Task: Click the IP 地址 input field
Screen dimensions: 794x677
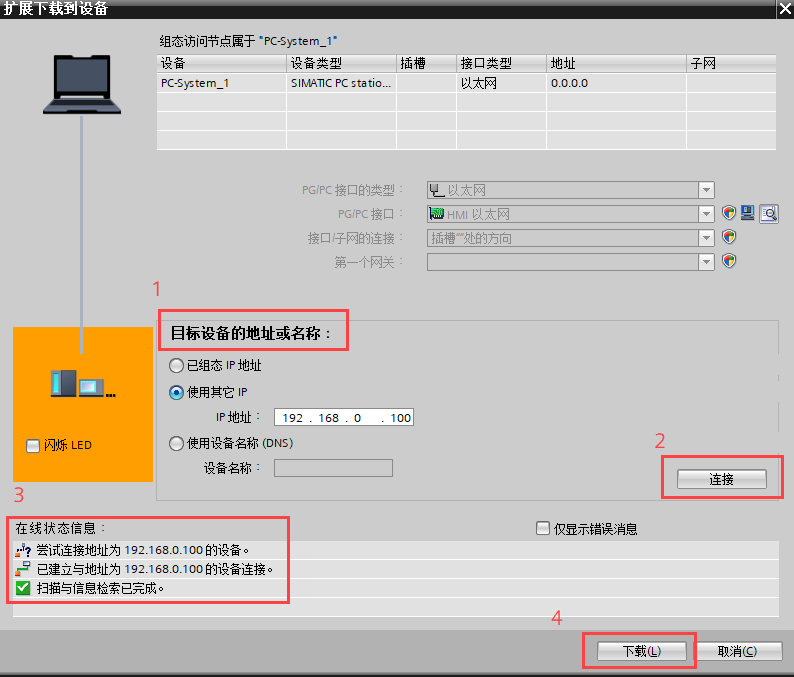Action: click(x=344, y=417)
